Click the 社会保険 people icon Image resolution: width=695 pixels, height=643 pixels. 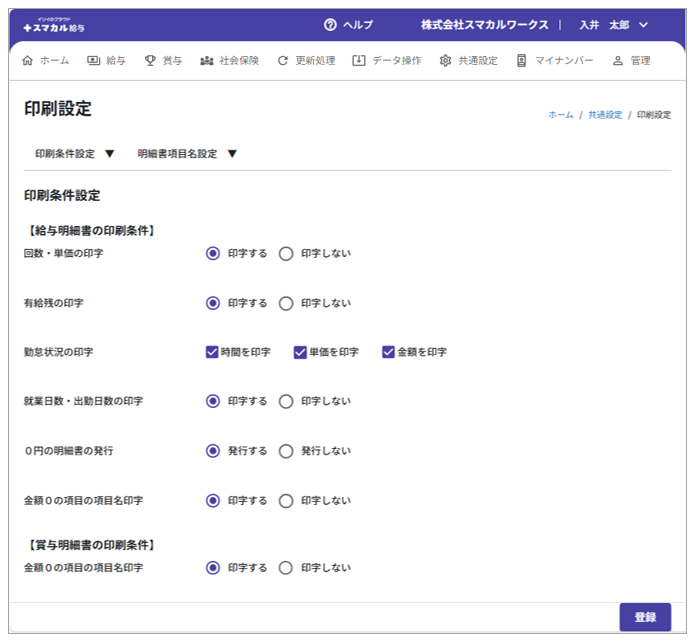tap(207, 61)
